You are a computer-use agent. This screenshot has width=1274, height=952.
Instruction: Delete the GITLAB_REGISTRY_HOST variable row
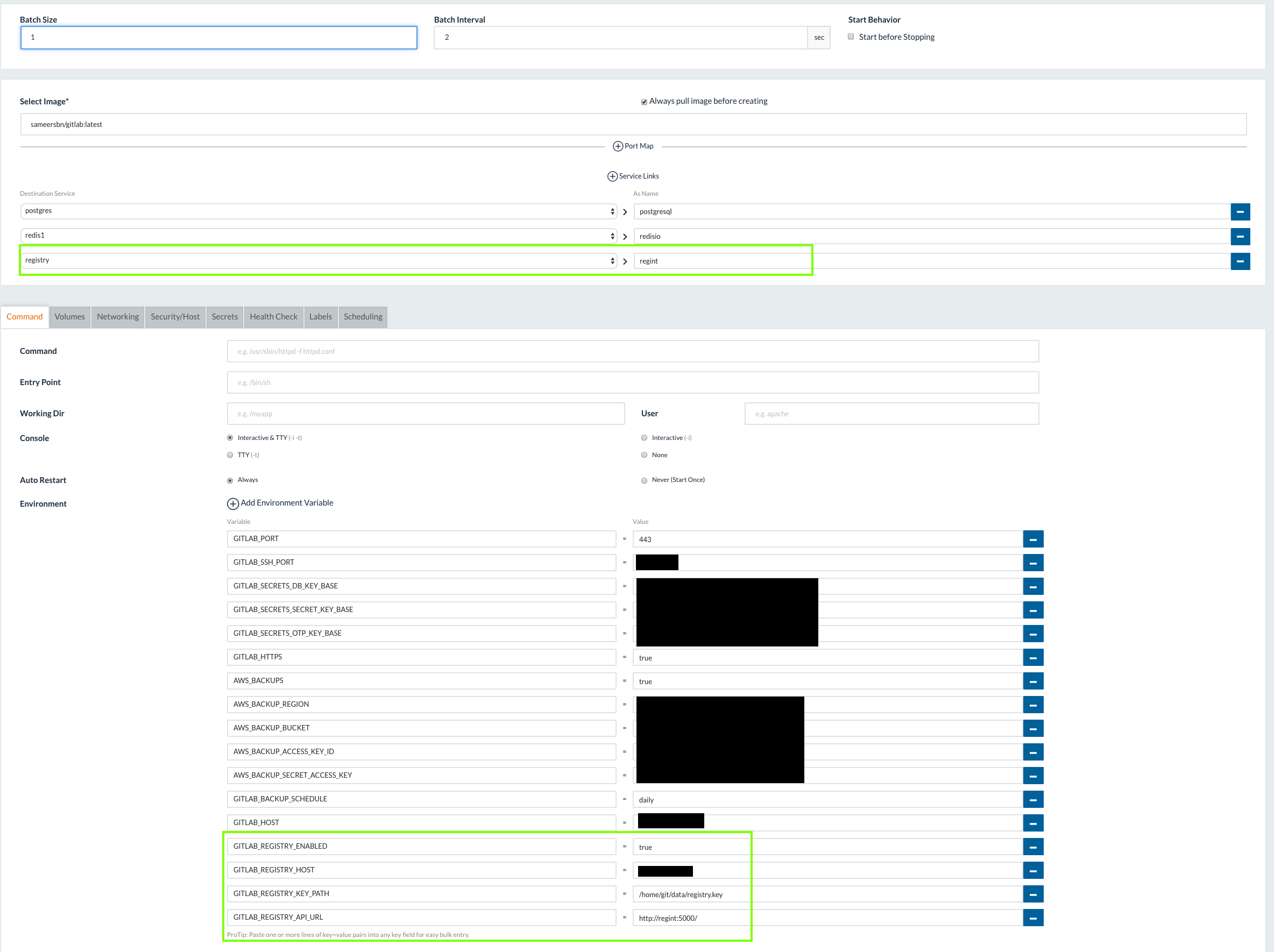(x=1032, y=870)
